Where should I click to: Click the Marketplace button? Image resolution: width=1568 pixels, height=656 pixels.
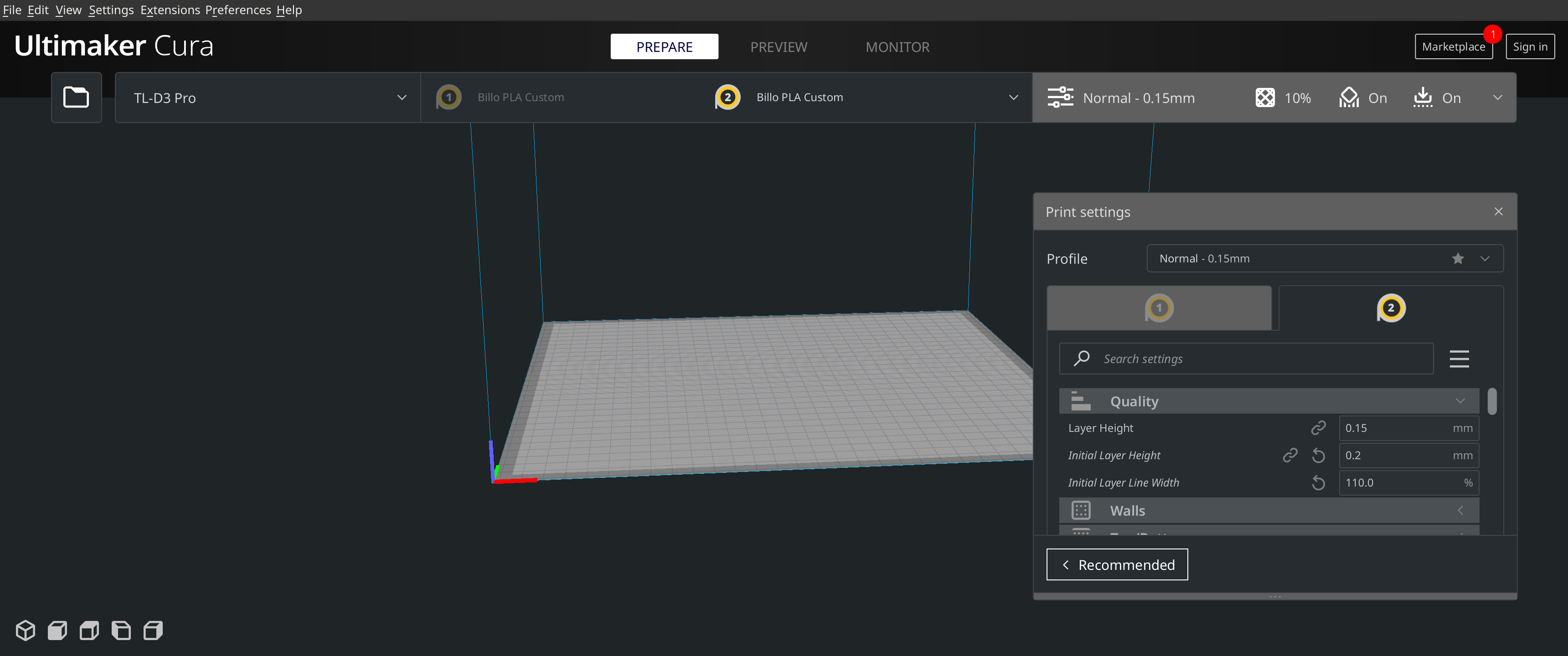coord(1454,47)
